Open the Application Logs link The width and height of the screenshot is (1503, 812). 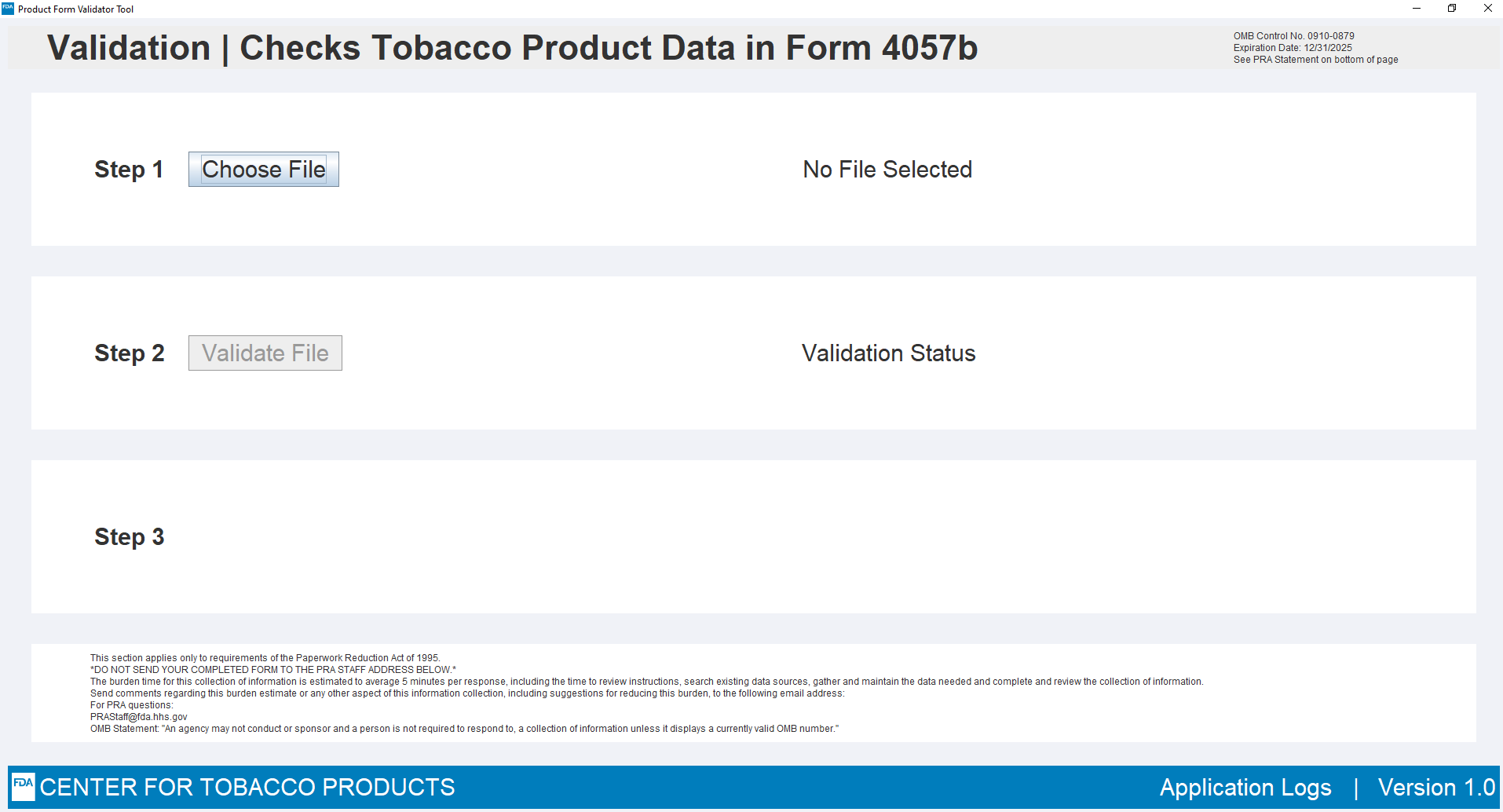pyautogui.click(x=1245, y=788)
